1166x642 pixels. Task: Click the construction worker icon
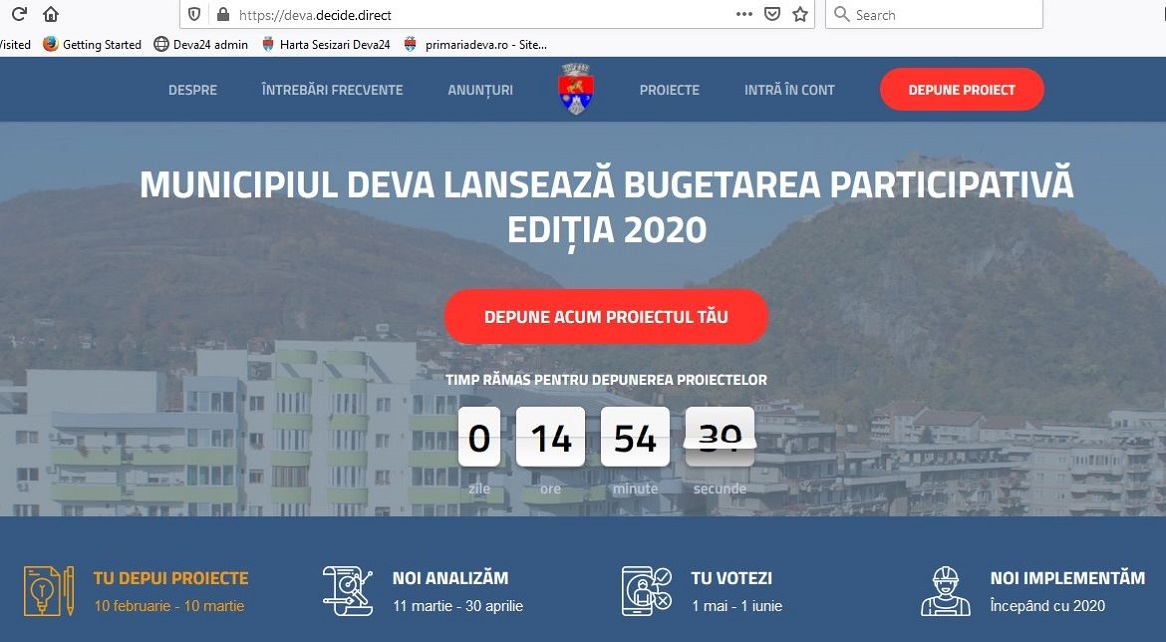pos(945,591)
